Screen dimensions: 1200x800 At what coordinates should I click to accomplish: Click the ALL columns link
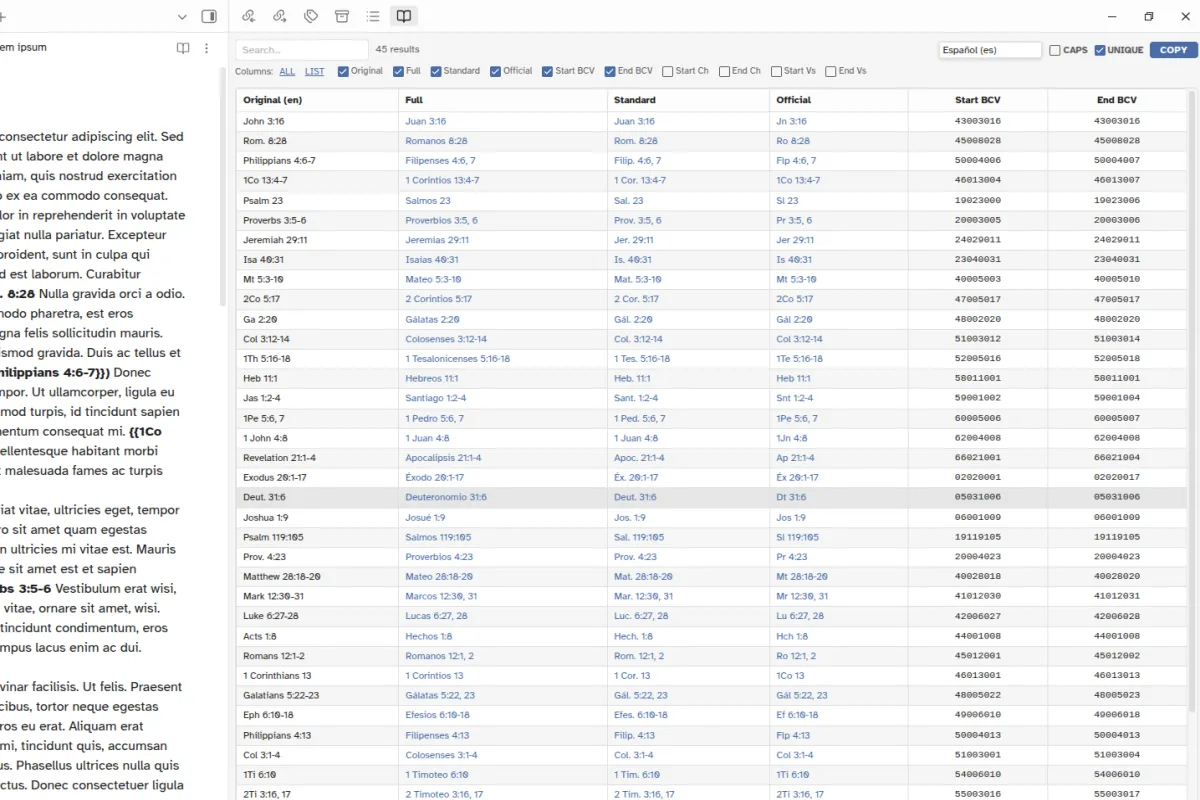click(x=287, y=71)
